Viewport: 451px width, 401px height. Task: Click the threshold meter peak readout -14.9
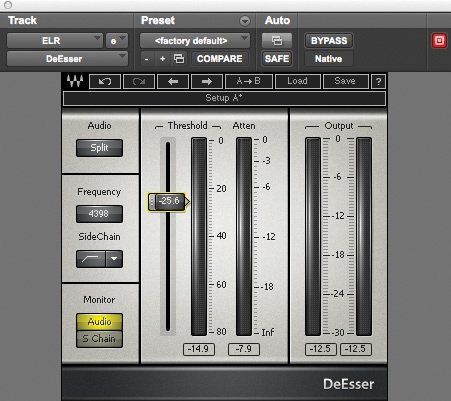point(199,349)
